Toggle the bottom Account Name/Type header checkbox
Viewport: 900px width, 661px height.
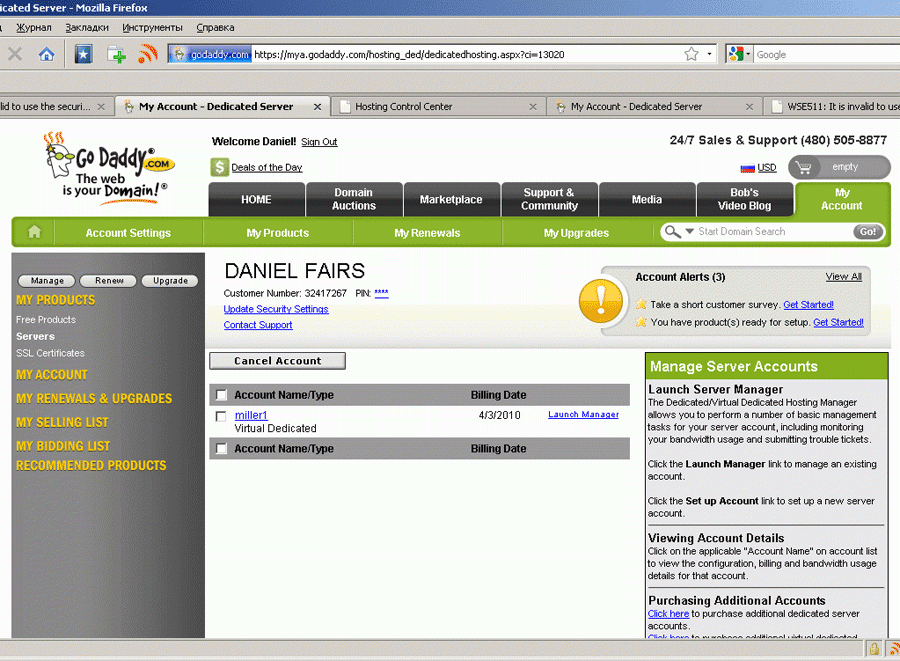coord(221,449)
